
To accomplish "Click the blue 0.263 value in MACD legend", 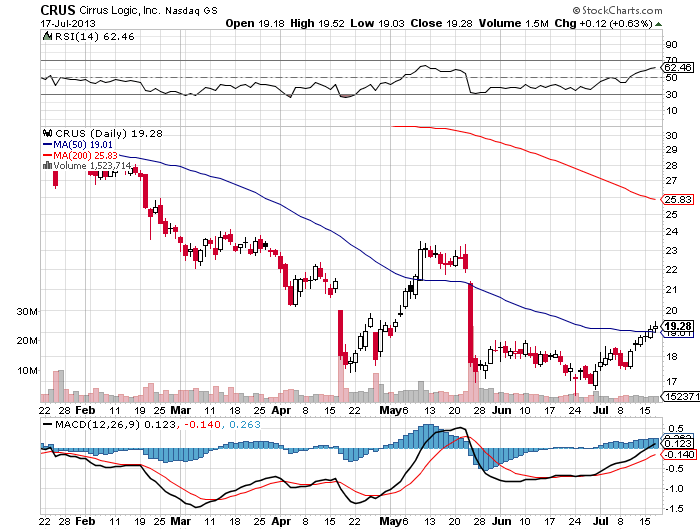I will point(245,424).
